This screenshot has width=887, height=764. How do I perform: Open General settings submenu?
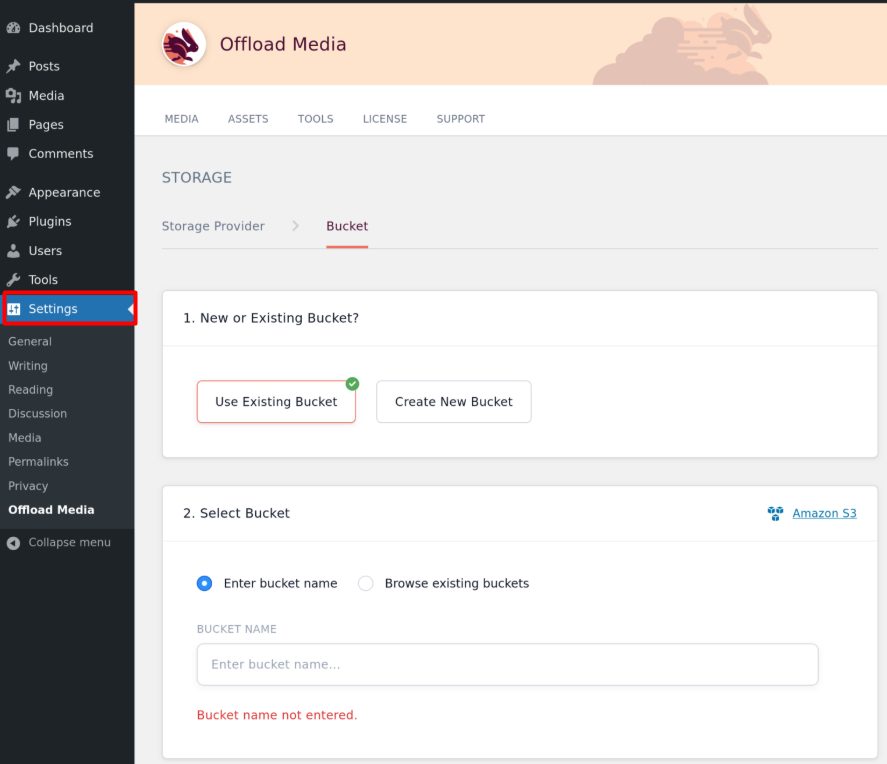[30, 342]
